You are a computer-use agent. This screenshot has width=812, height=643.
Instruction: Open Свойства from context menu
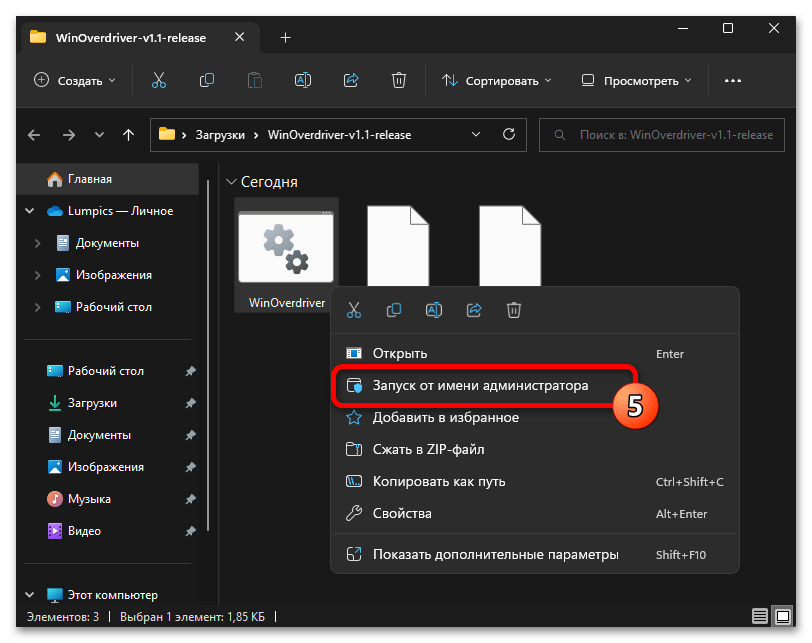[x=534, y=514]
